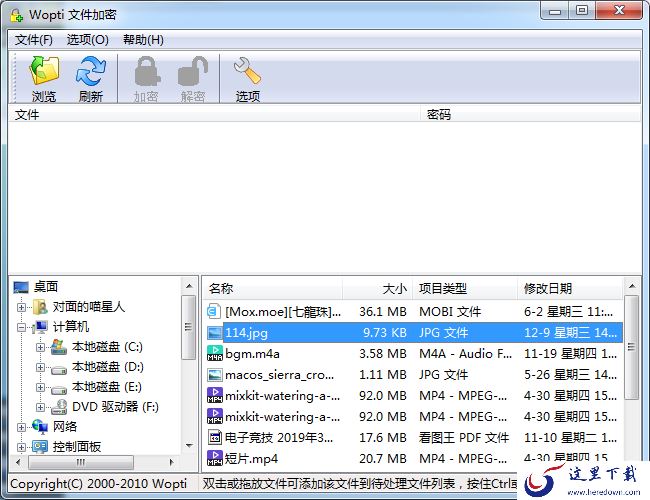Collapse the 计算机 tree node

[x=22, y=328]
